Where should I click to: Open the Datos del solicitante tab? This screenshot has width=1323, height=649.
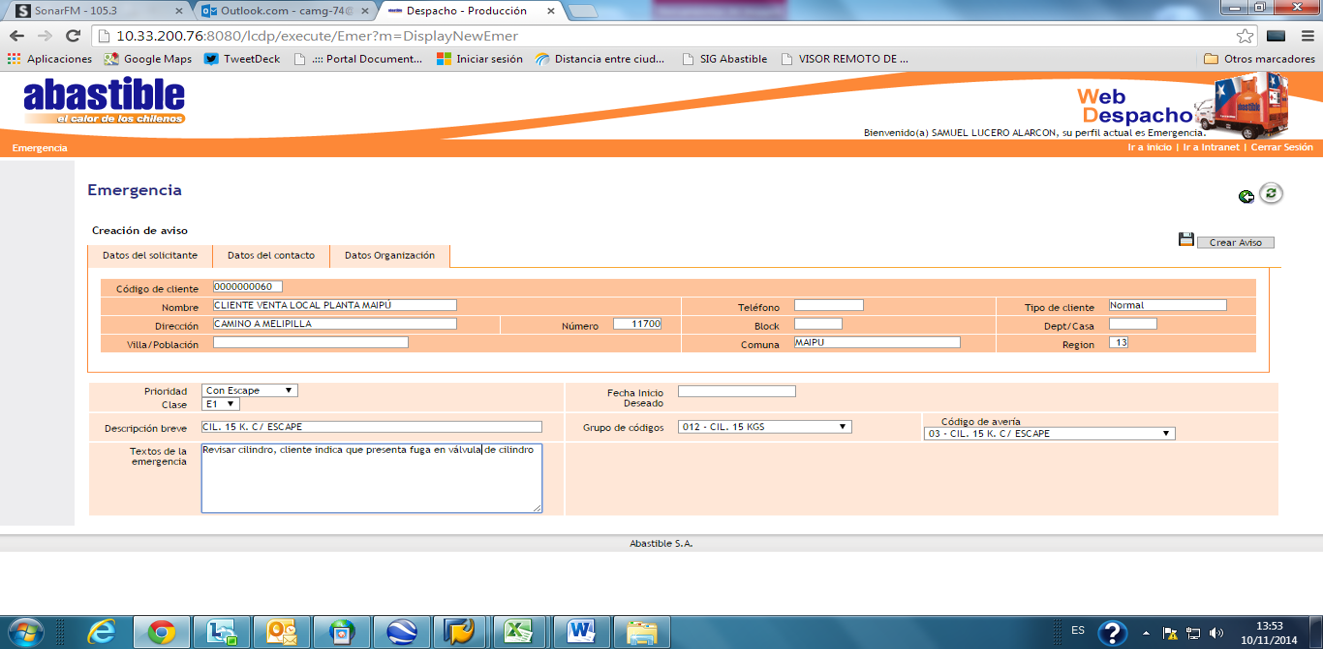point(150,256)
